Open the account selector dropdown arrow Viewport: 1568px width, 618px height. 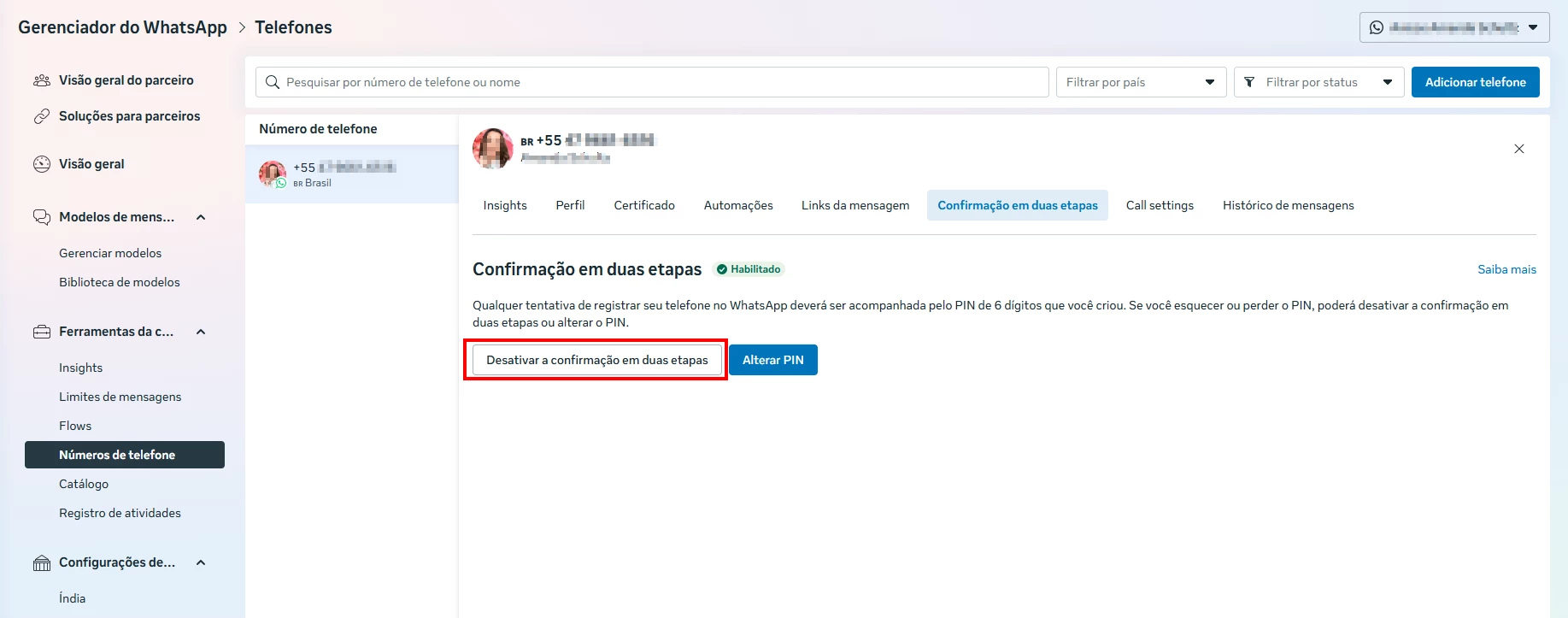(1533, 27)
